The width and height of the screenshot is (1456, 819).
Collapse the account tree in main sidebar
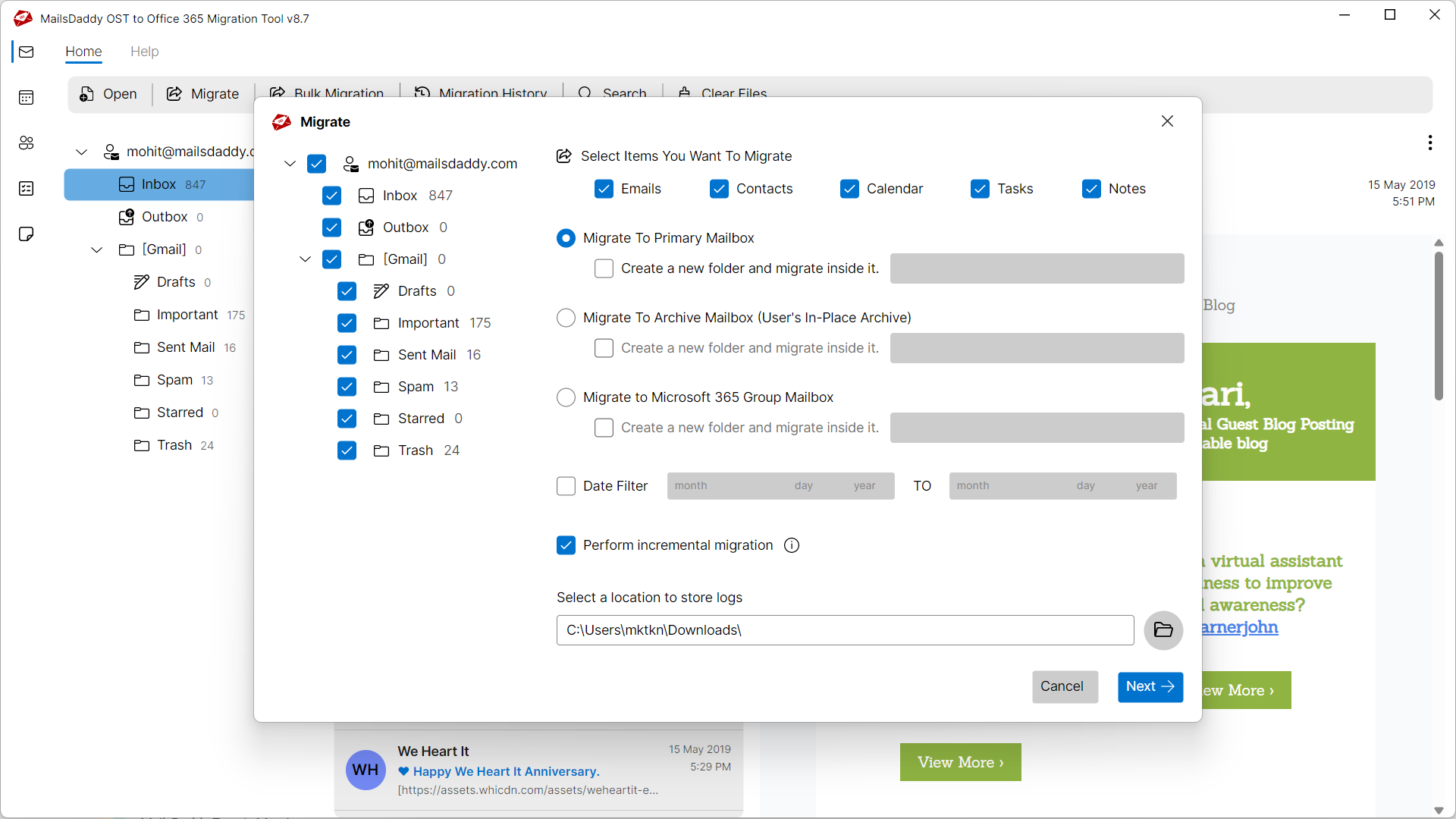pyautogui.click(x=81, y=152)
